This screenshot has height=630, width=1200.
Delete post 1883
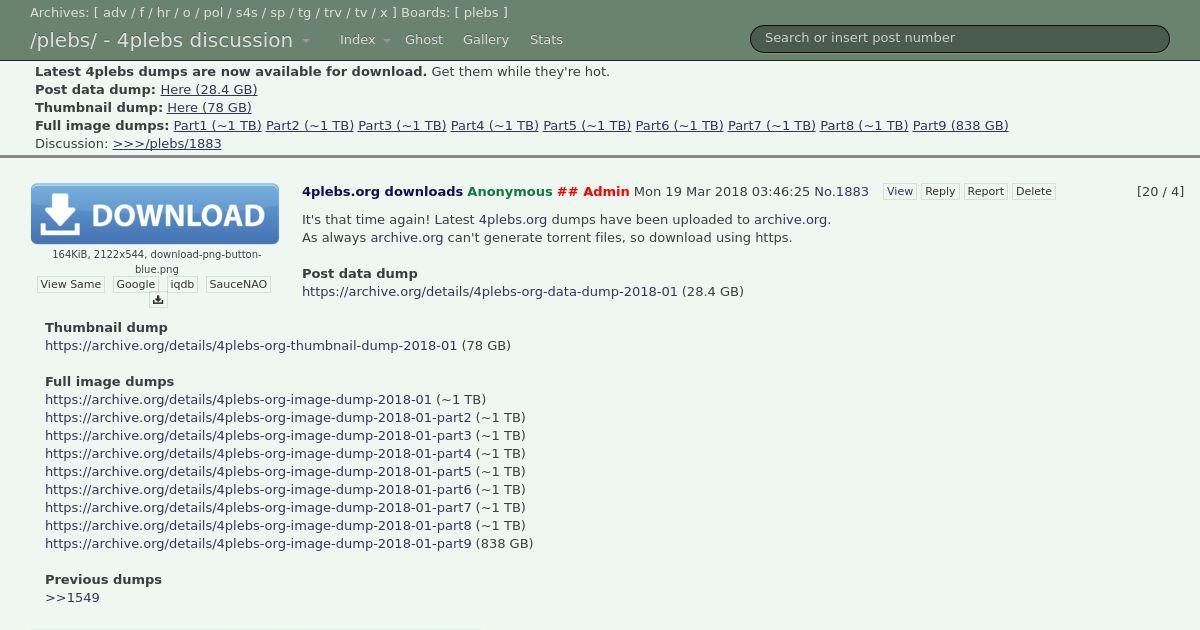click(x=1034, y=192)
